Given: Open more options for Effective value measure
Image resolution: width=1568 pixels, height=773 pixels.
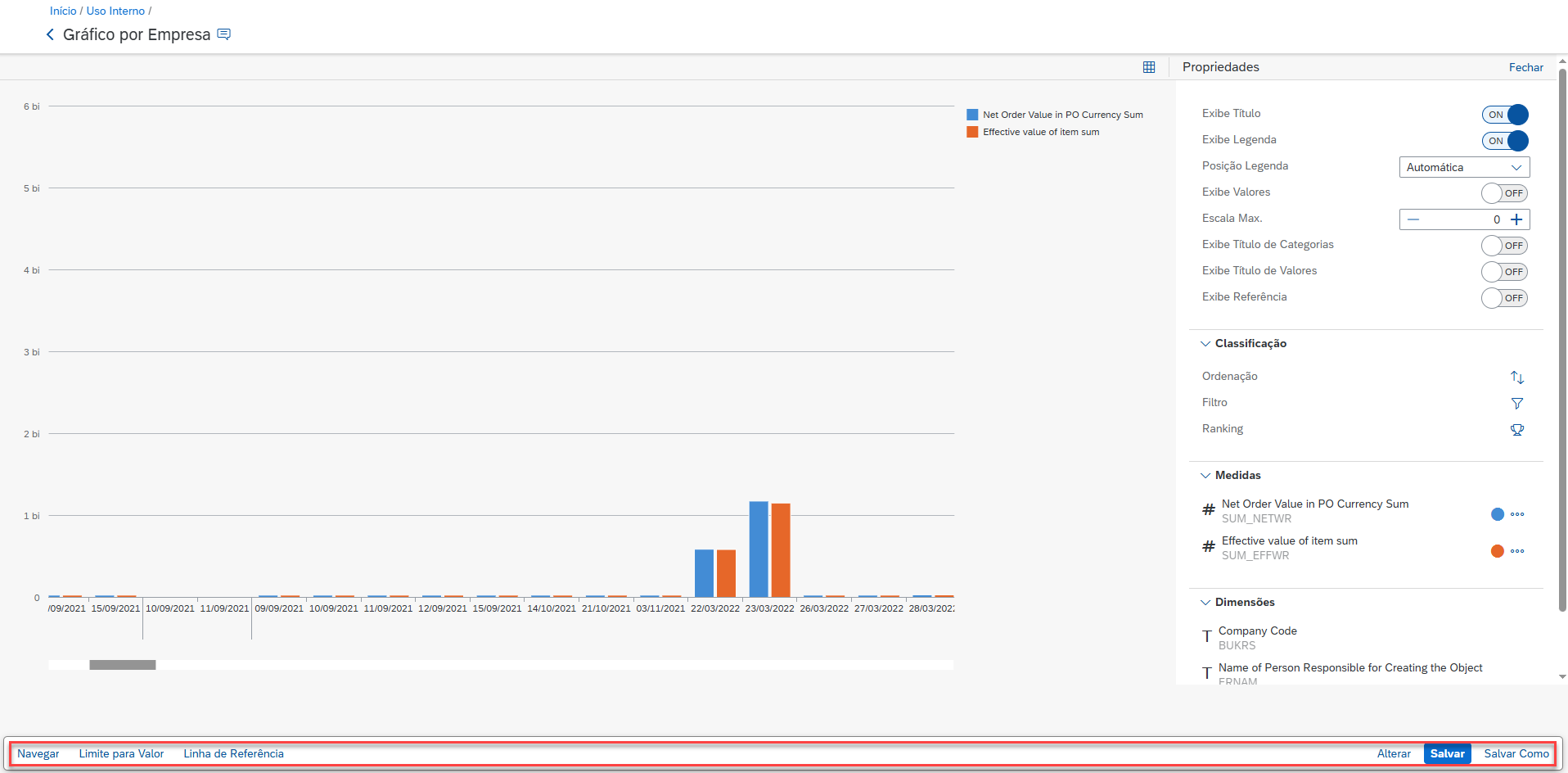Looking at the screenshot, I should click(x=1517, y=552).
